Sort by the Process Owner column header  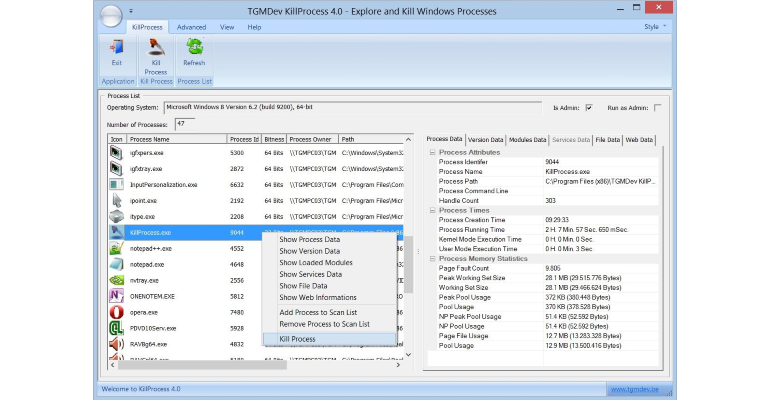312,139
